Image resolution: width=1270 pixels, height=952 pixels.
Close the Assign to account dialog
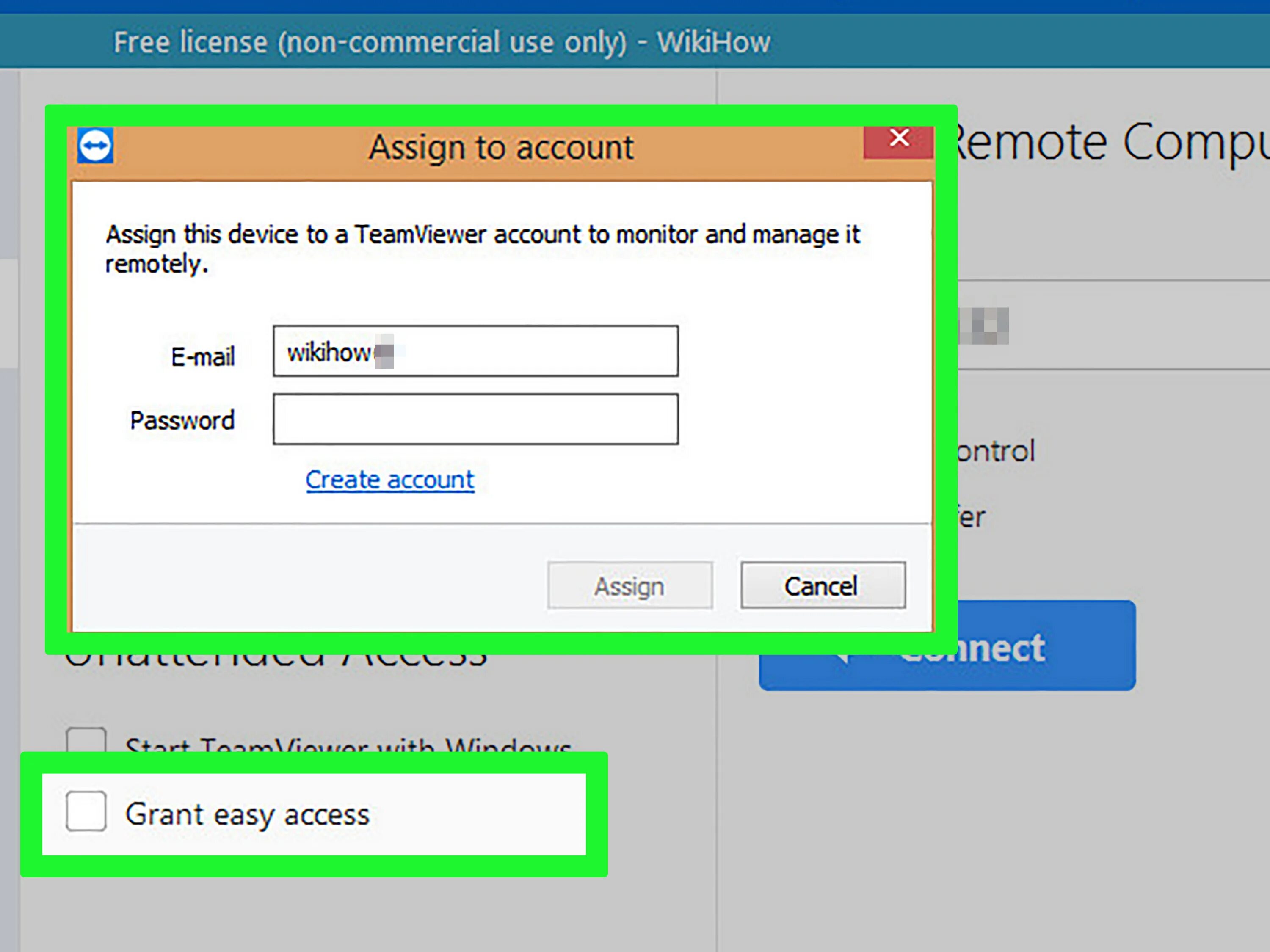(x=899, y=141)
